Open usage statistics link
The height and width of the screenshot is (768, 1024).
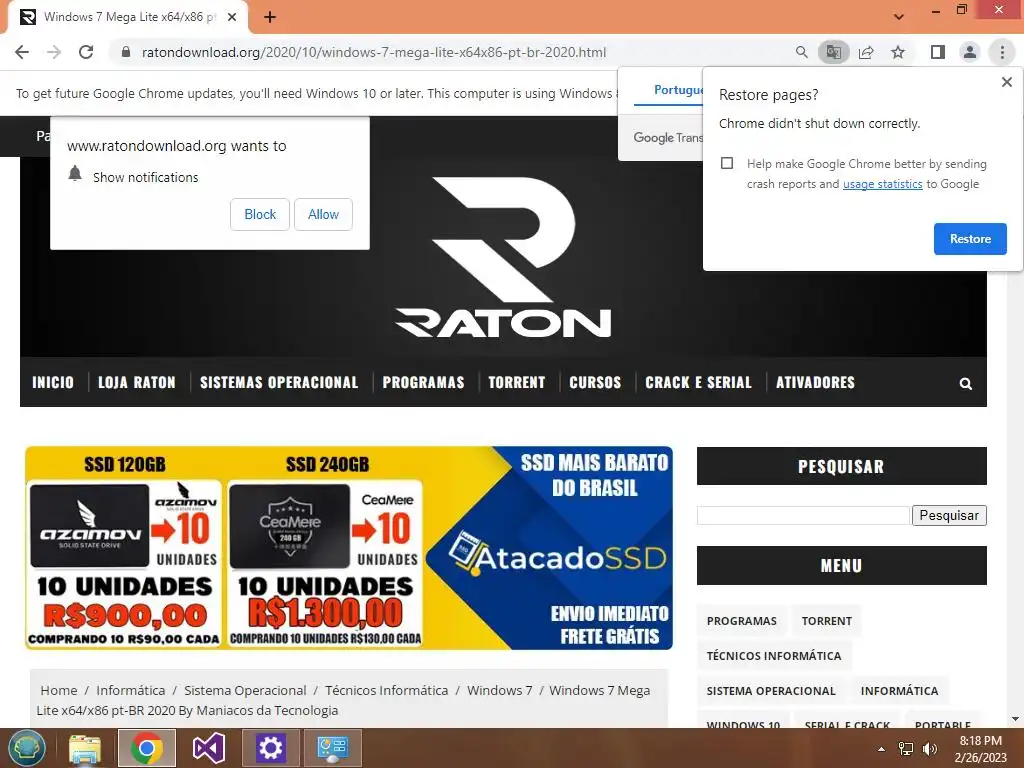(882, 184)
